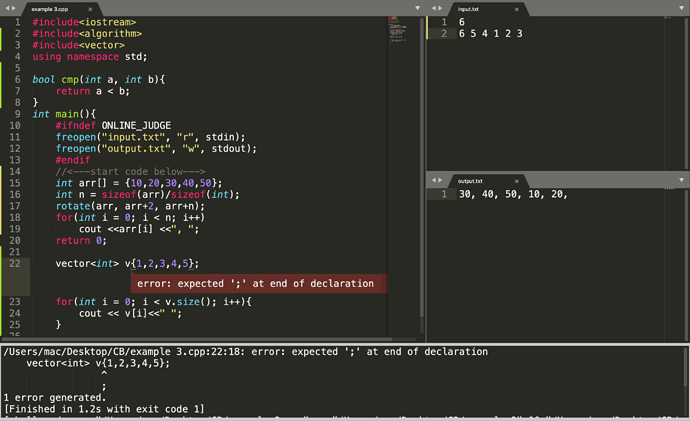This screenshot has width=690, height=421.
Task: Select the input.txt tab
Action: click(x=468, y=9)
